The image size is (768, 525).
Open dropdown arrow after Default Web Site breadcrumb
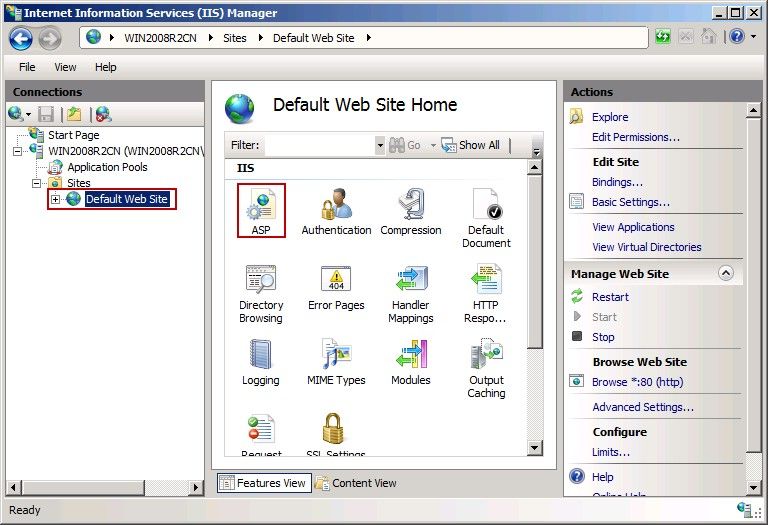[368, 38]
